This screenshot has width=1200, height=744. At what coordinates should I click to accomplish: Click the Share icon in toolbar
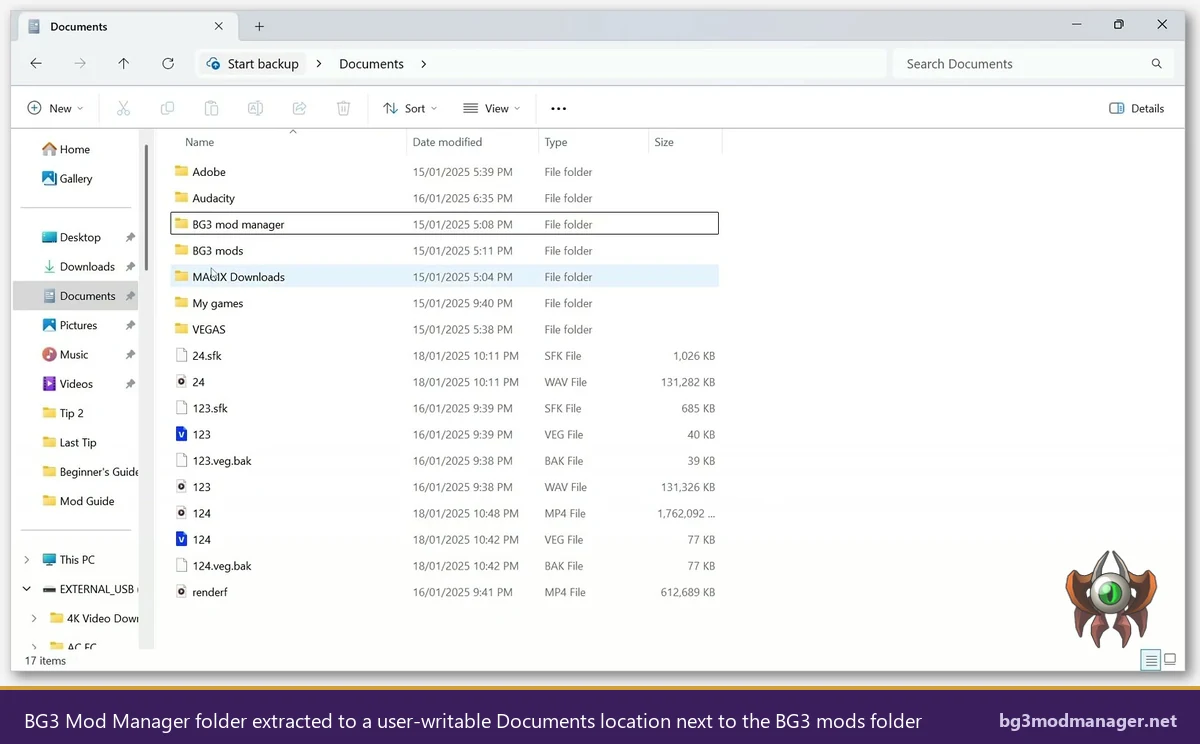click(x=299, y=108)
